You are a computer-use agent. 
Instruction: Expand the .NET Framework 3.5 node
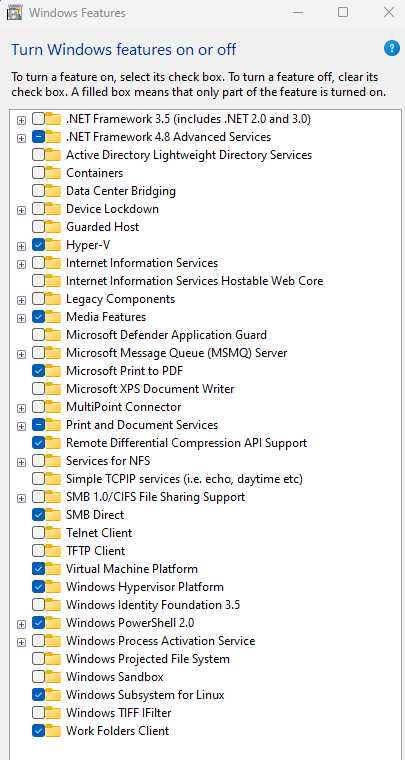coord(21,120)
